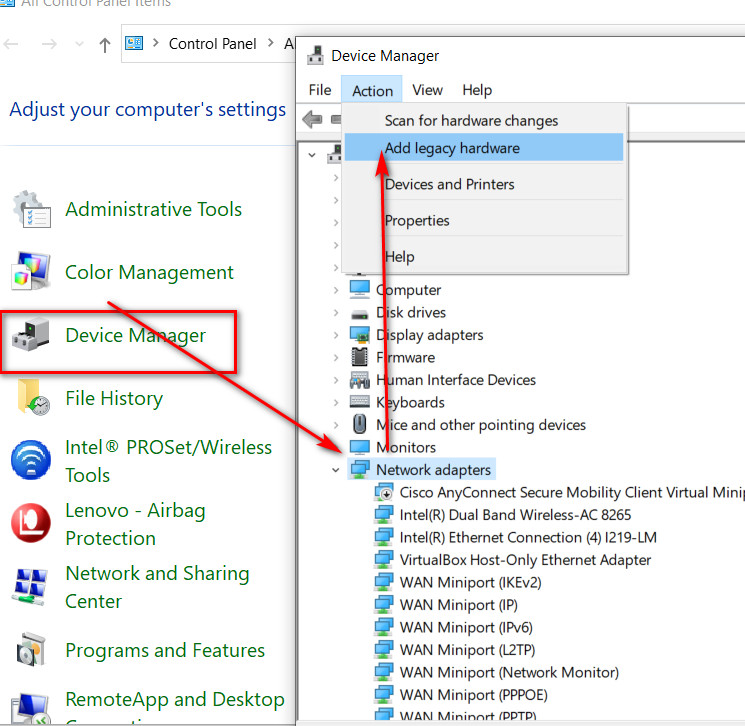
Task: Click the Keyboards category icon
Action: (360, 402)
